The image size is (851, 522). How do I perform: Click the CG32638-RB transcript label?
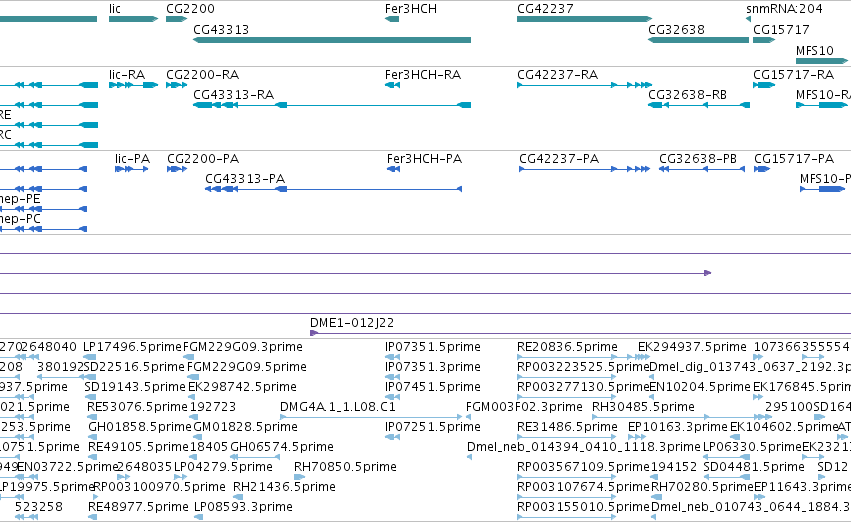(x=687, y=94)
